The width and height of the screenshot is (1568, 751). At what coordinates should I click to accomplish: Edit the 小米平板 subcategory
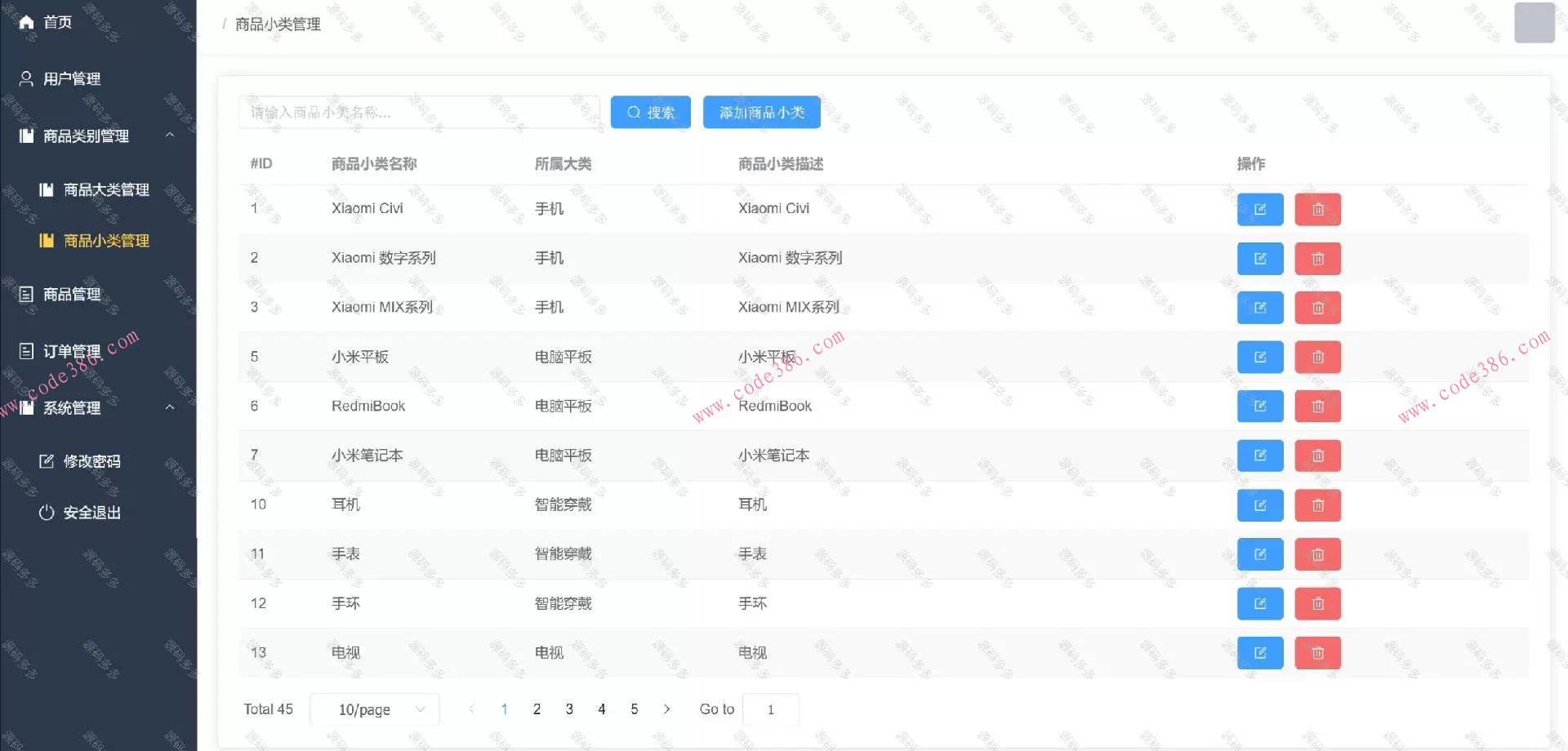(x=1260, y=357)
